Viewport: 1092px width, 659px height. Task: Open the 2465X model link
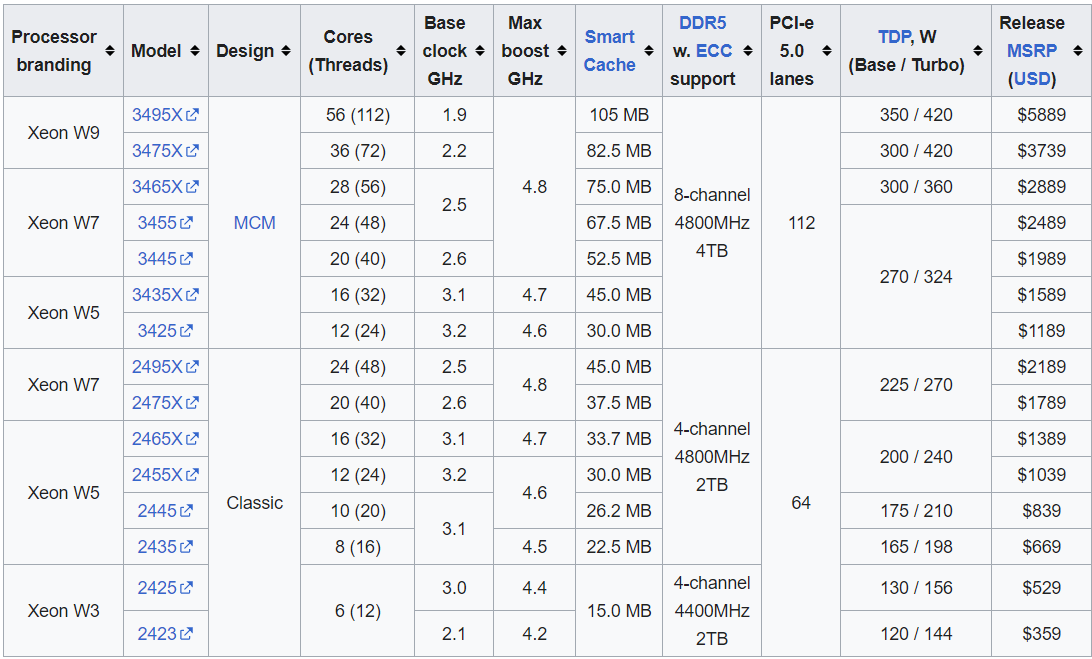(x=166, y=439)
